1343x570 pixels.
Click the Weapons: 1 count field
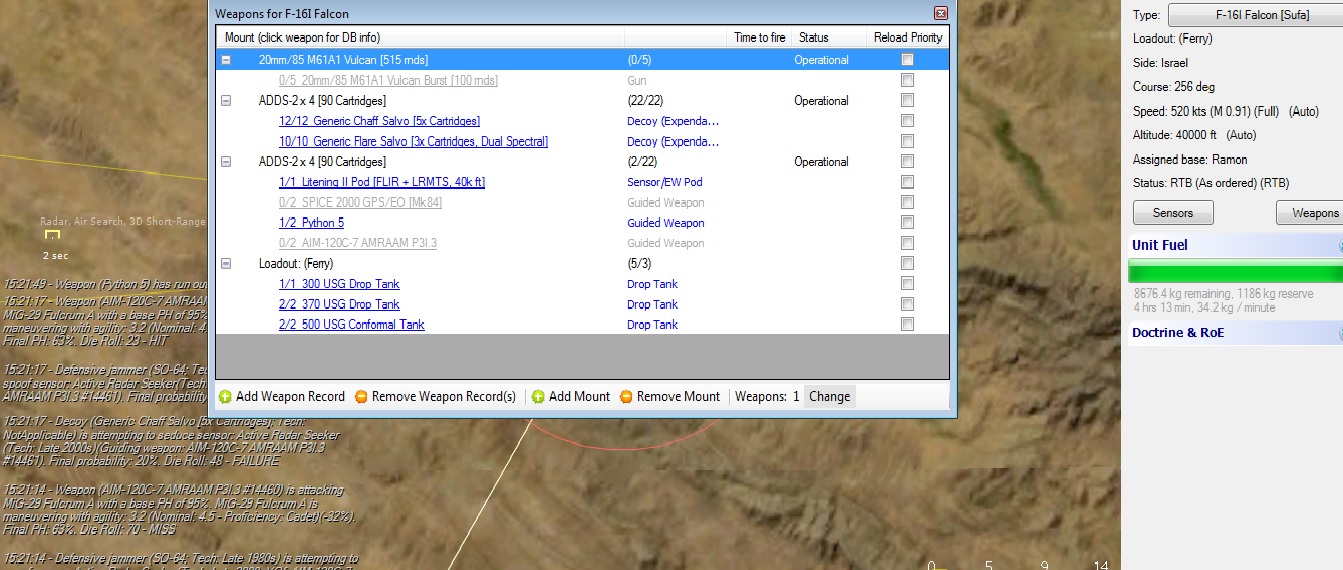pyautogui.click(x=767, y=397)
